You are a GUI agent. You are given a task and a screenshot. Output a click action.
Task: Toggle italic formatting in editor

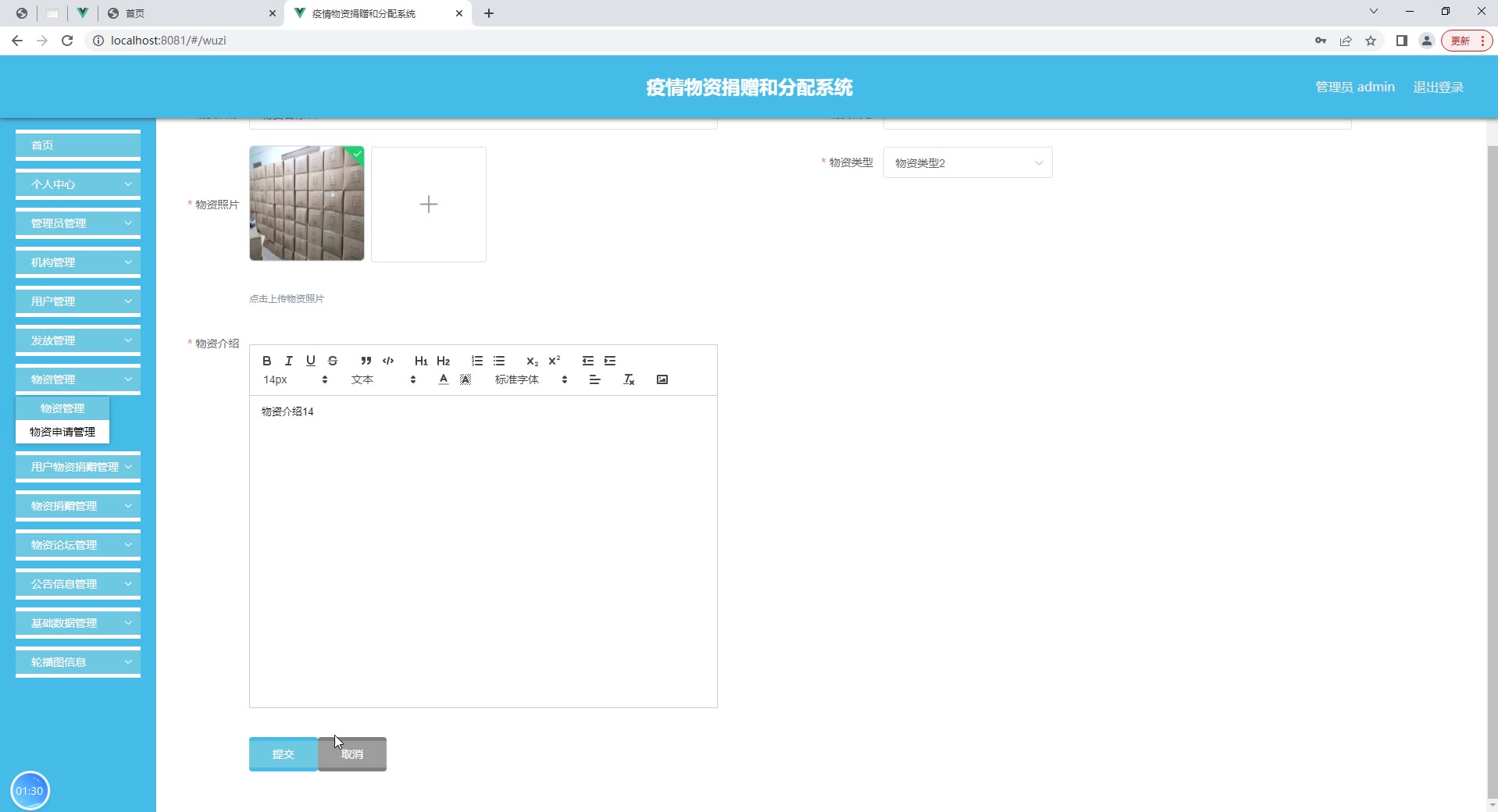pyautogui.click(x=289, y=361)
